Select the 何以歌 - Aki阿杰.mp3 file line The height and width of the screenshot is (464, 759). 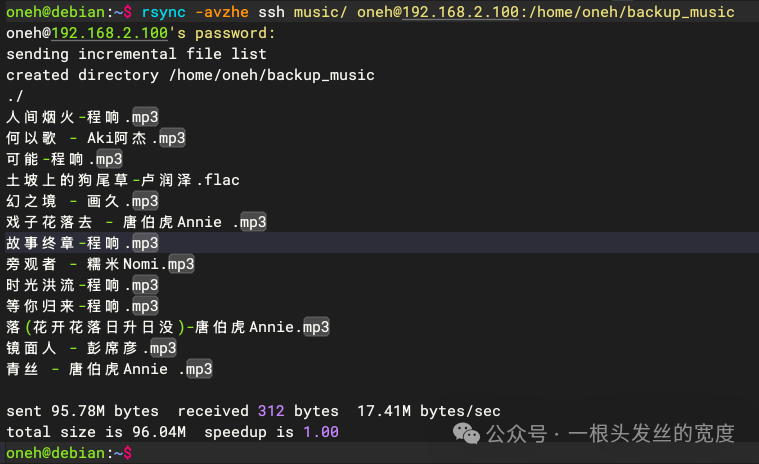point(95,138)
